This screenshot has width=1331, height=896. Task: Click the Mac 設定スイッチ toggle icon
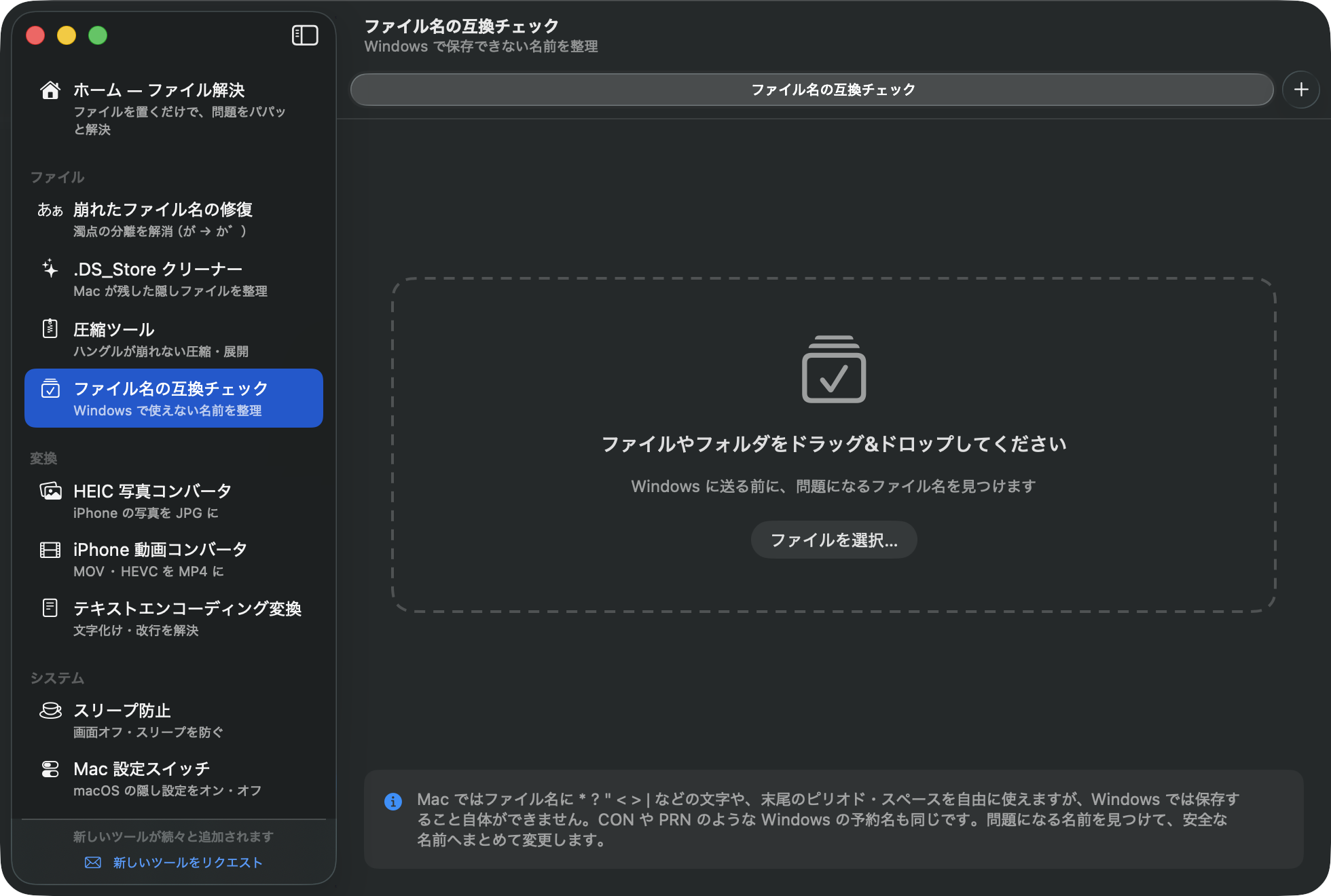50,769
